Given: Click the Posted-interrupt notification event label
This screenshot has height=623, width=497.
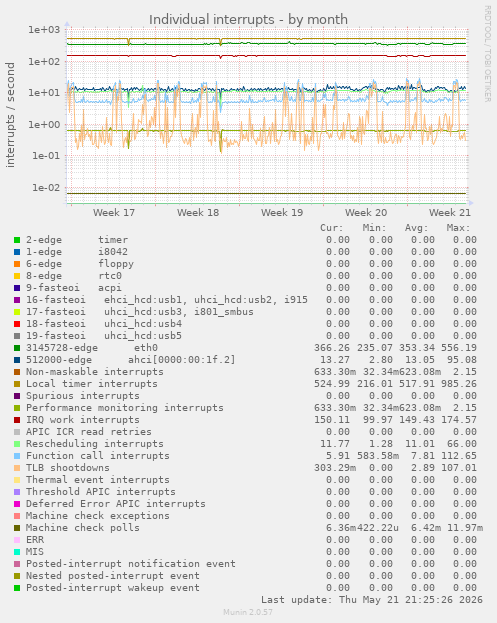Looking at the screenshot, I should [131, 564].
